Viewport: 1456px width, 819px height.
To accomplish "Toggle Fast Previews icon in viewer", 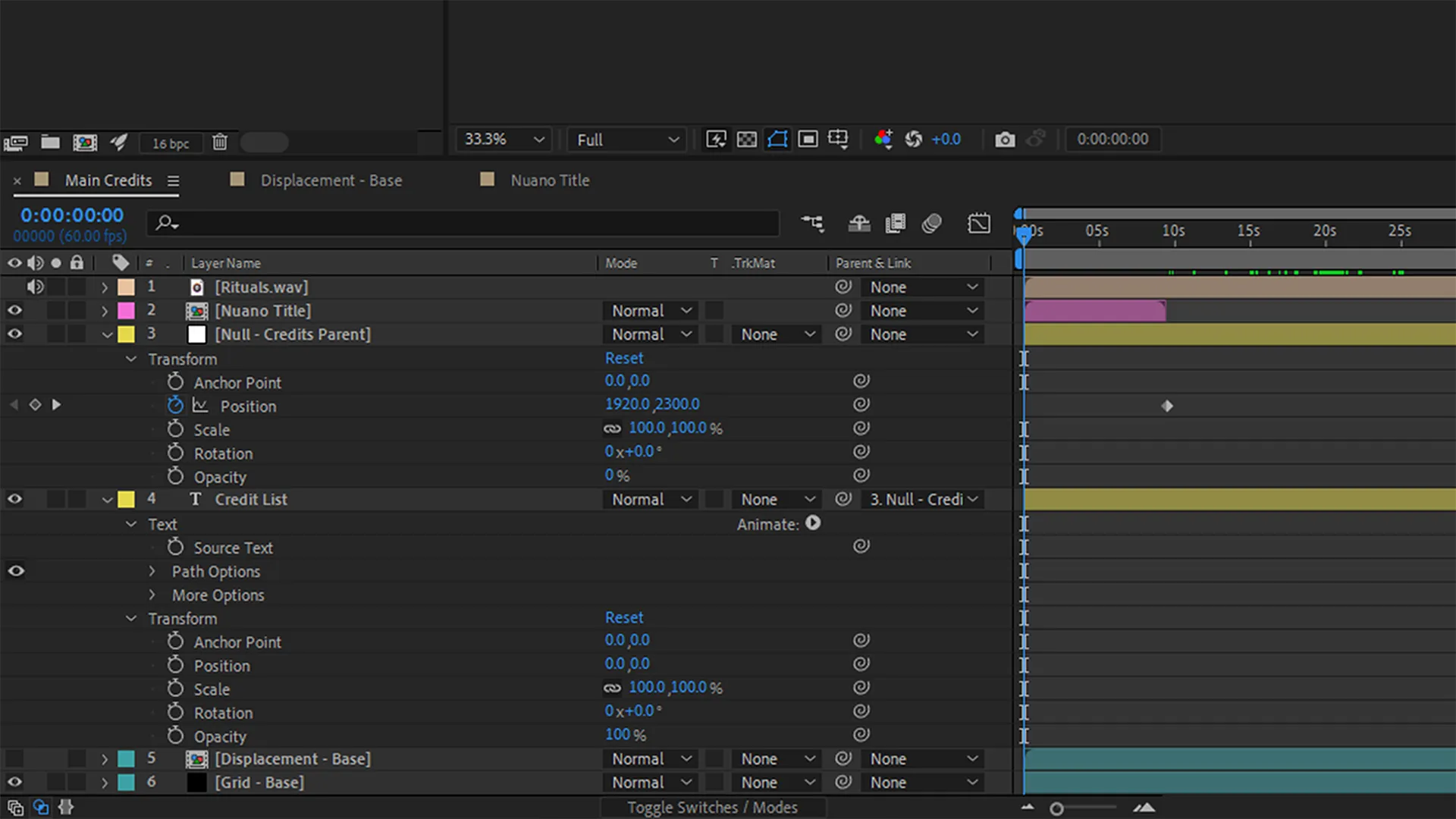I will coord(716,139).
